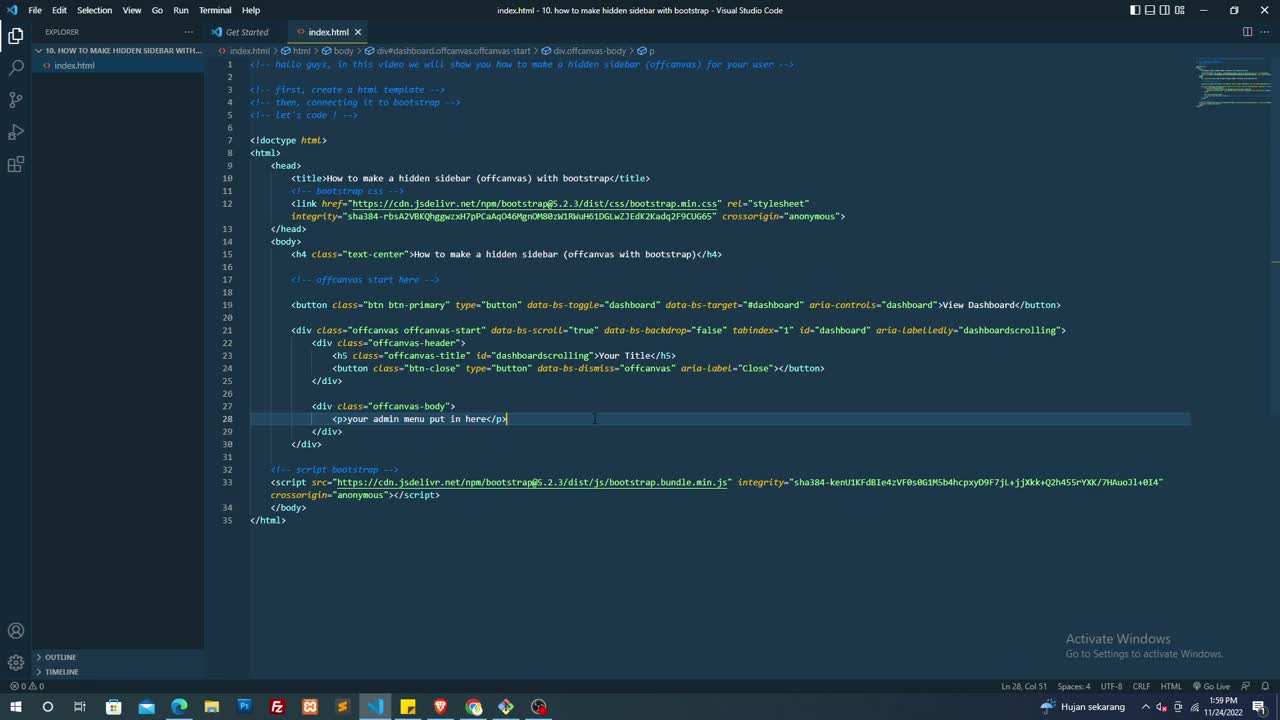Viewport: 1280px width, 720px height.
Task: Open the Search view in activity bar
Action: (x=15, y=68)
